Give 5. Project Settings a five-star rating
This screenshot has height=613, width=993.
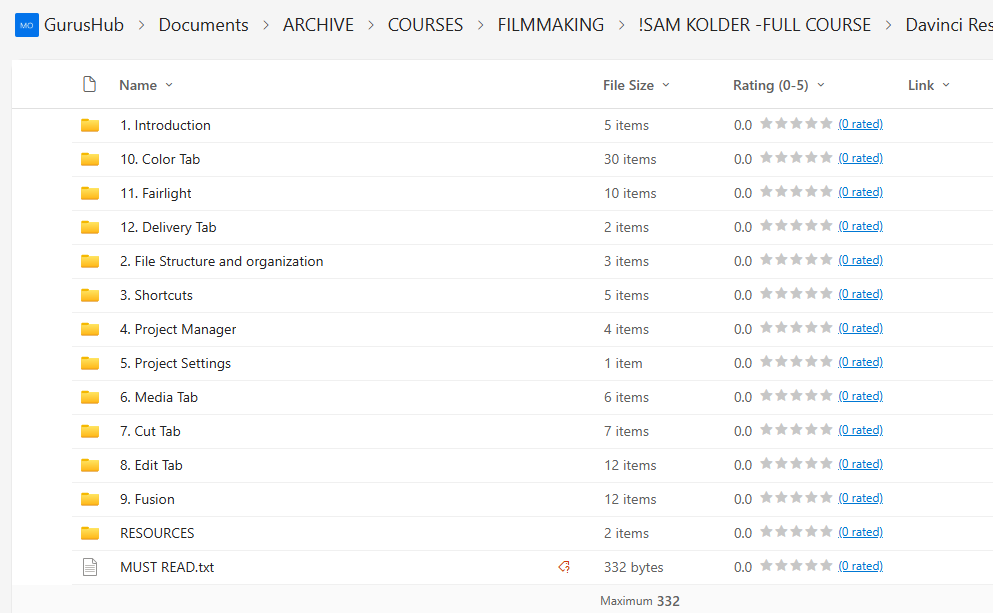tap(826, 362)
